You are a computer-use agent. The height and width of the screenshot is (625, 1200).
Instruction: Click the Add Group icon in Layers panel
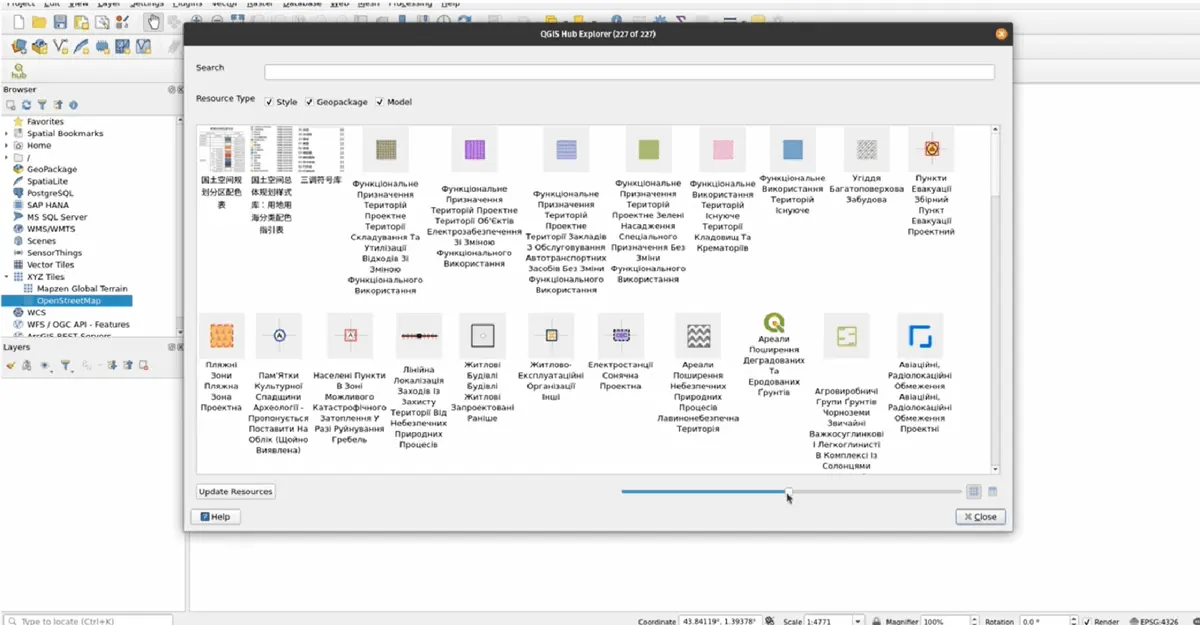(x=27, y=366)
